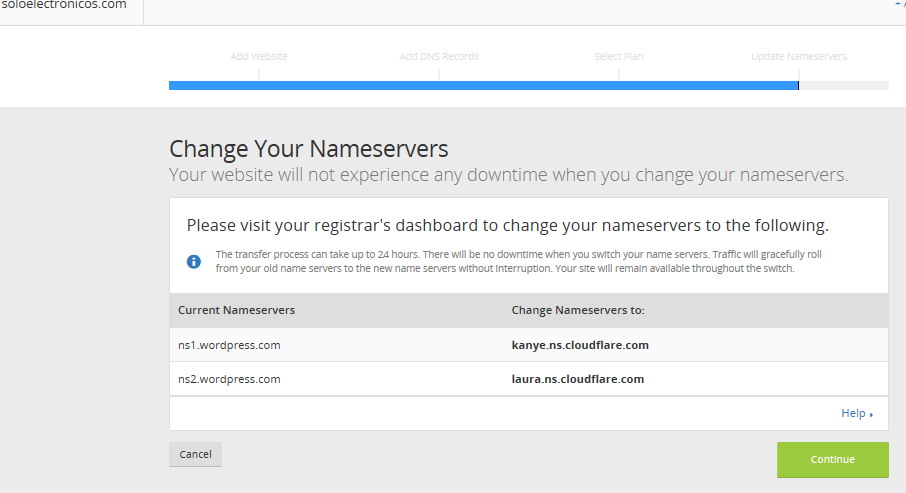
Task: Click the laura.ns.cloudflare.com nameserver
Action: (577, 379)
